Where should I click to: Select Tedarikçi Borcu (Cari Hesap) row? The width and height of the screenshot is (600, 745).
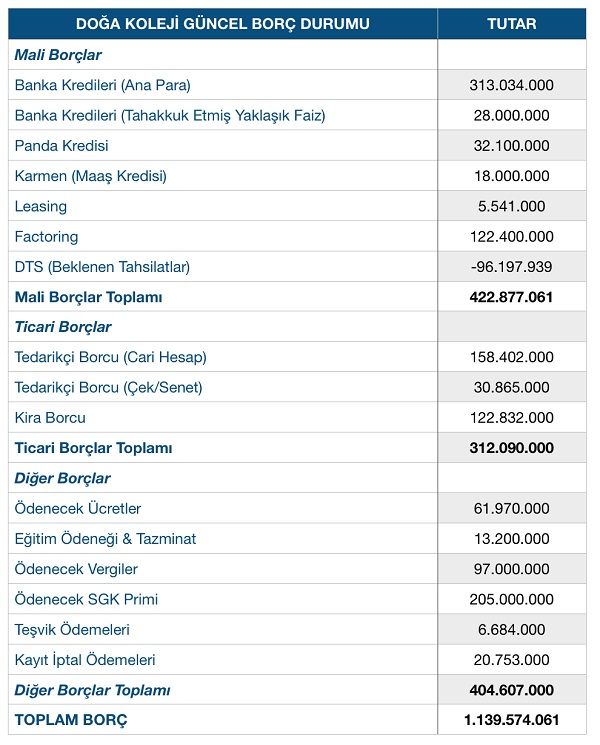point(110,357)
